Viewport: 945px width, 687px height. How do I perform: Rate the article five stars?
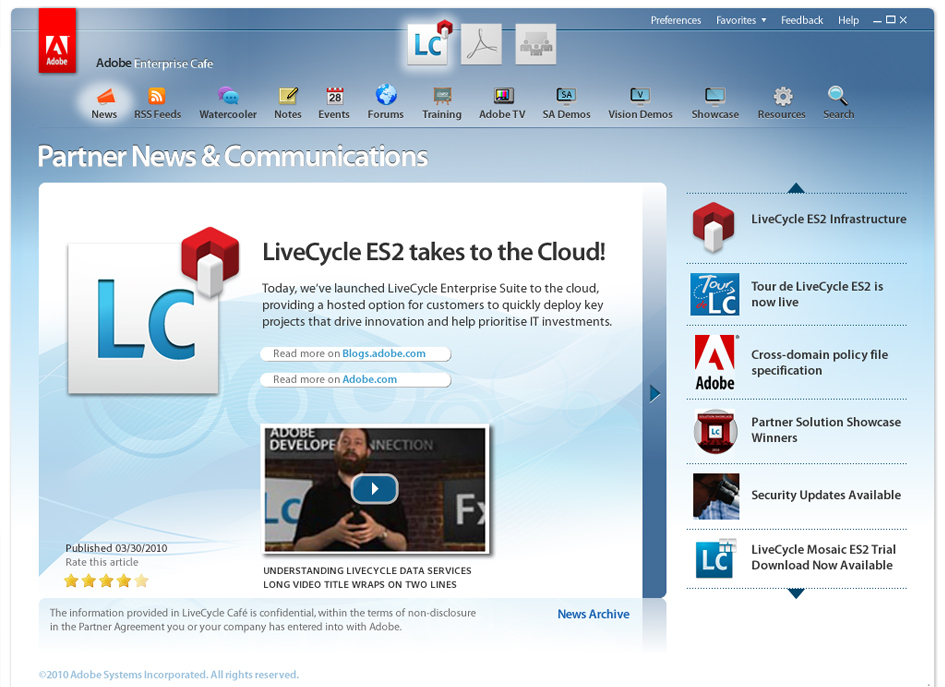coord(142,581)
